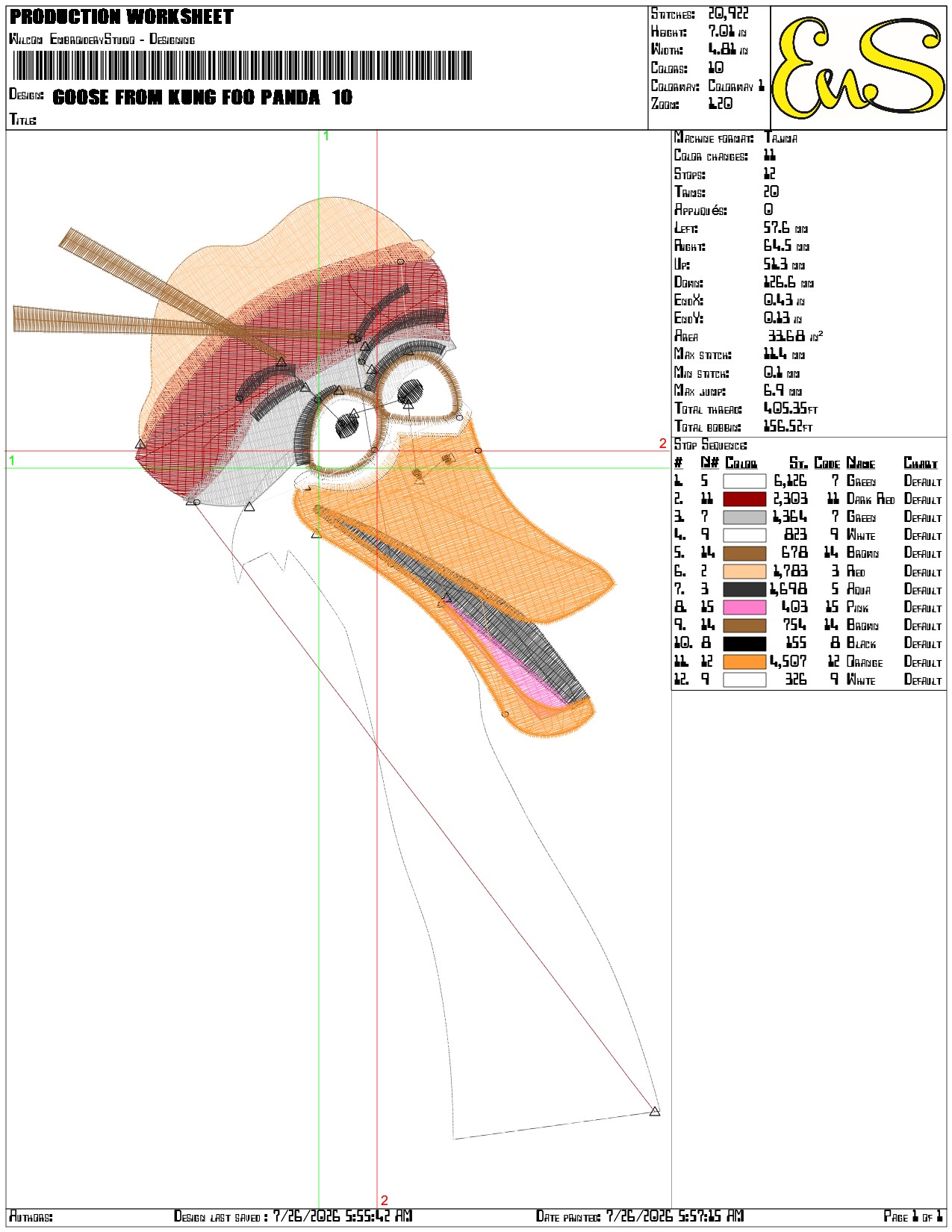Click the Right value 64.5 mm

[786, 246]
